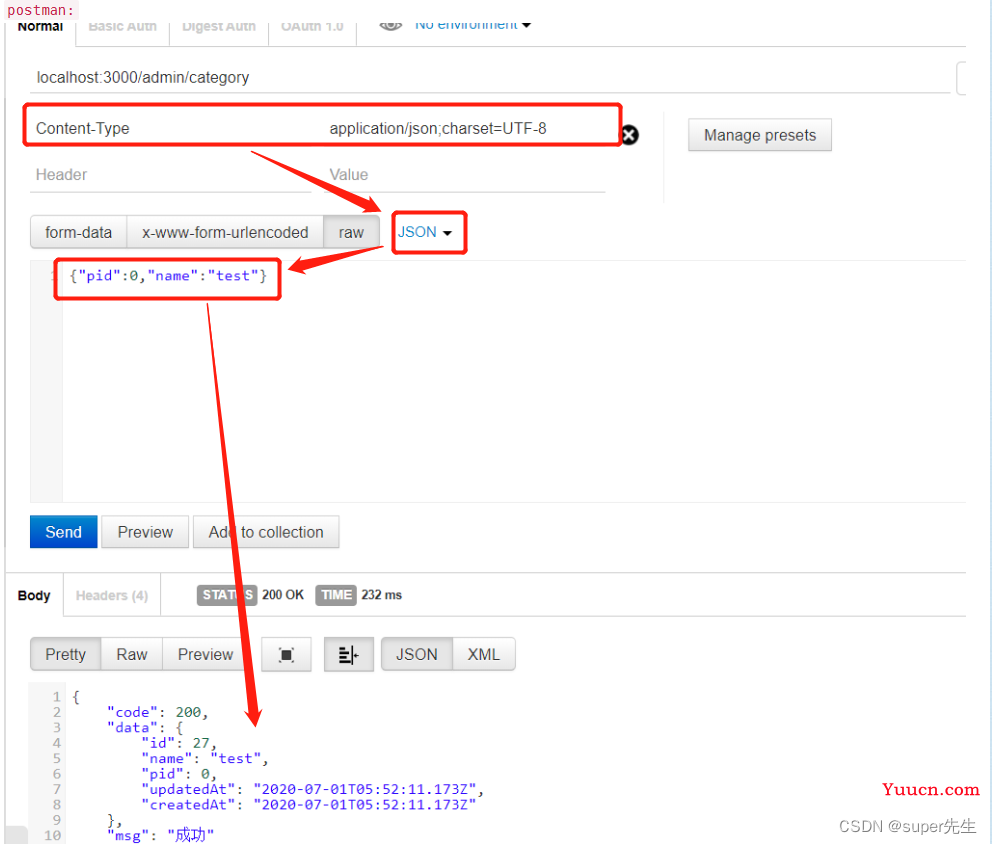The height and width of the screenshot is (844, 992).
Task: Format the response as XML
Action: click(484, 654)
